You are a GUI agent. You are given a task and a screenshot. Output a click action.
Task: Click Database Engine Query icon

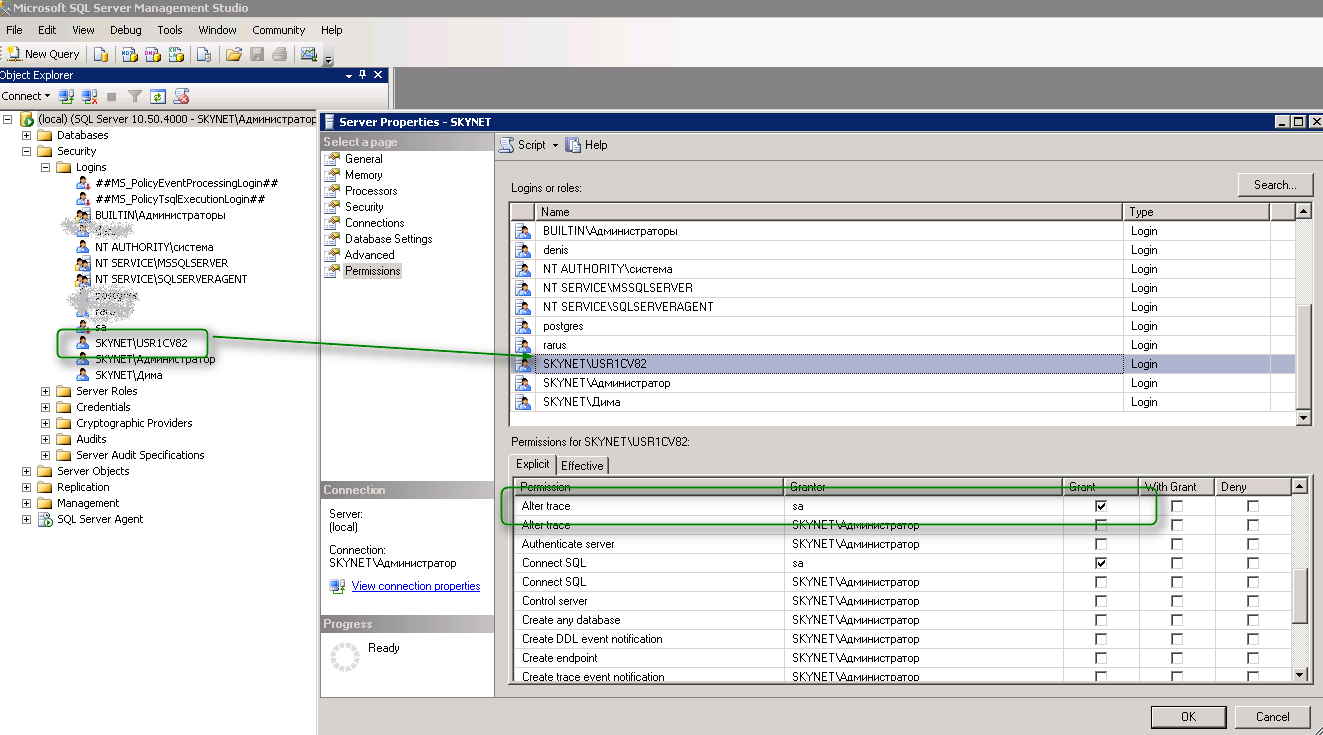101,54
